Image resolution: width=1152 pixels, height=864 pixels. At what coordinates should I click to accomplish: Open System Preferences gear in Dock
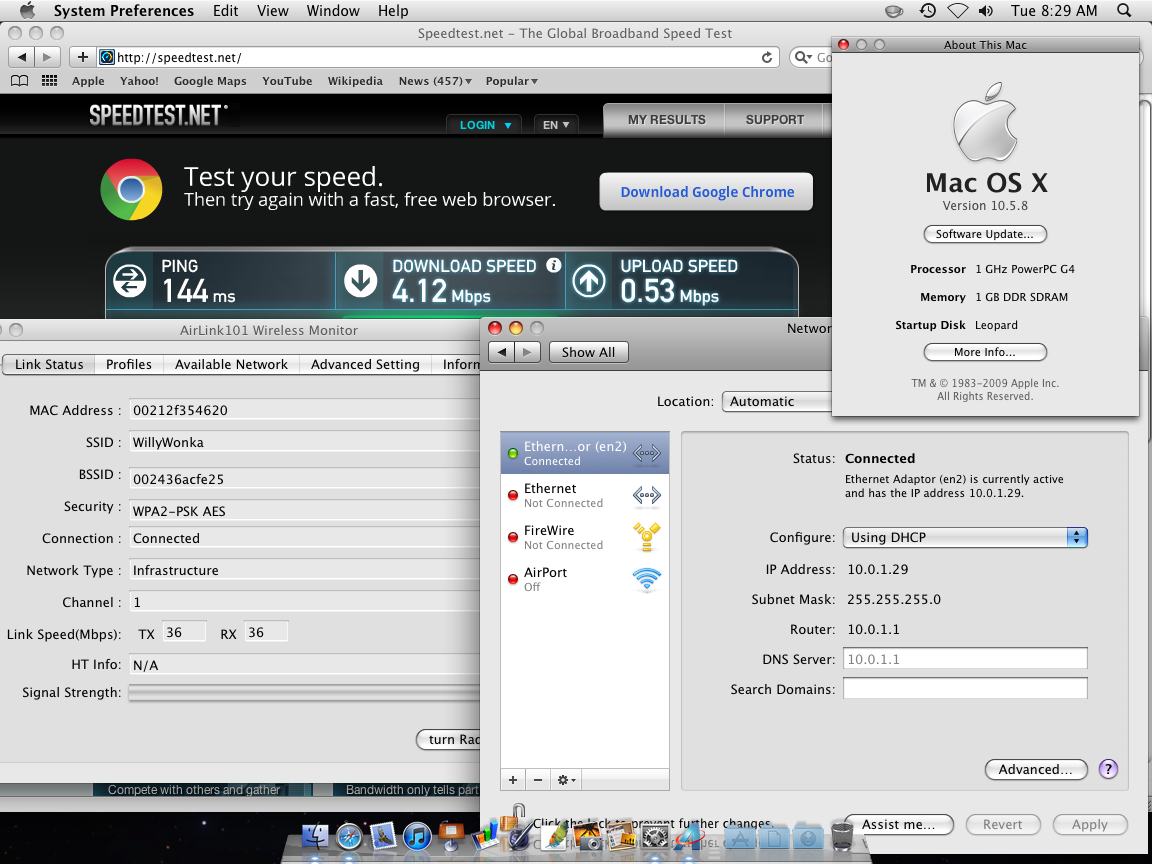[654, 836]
